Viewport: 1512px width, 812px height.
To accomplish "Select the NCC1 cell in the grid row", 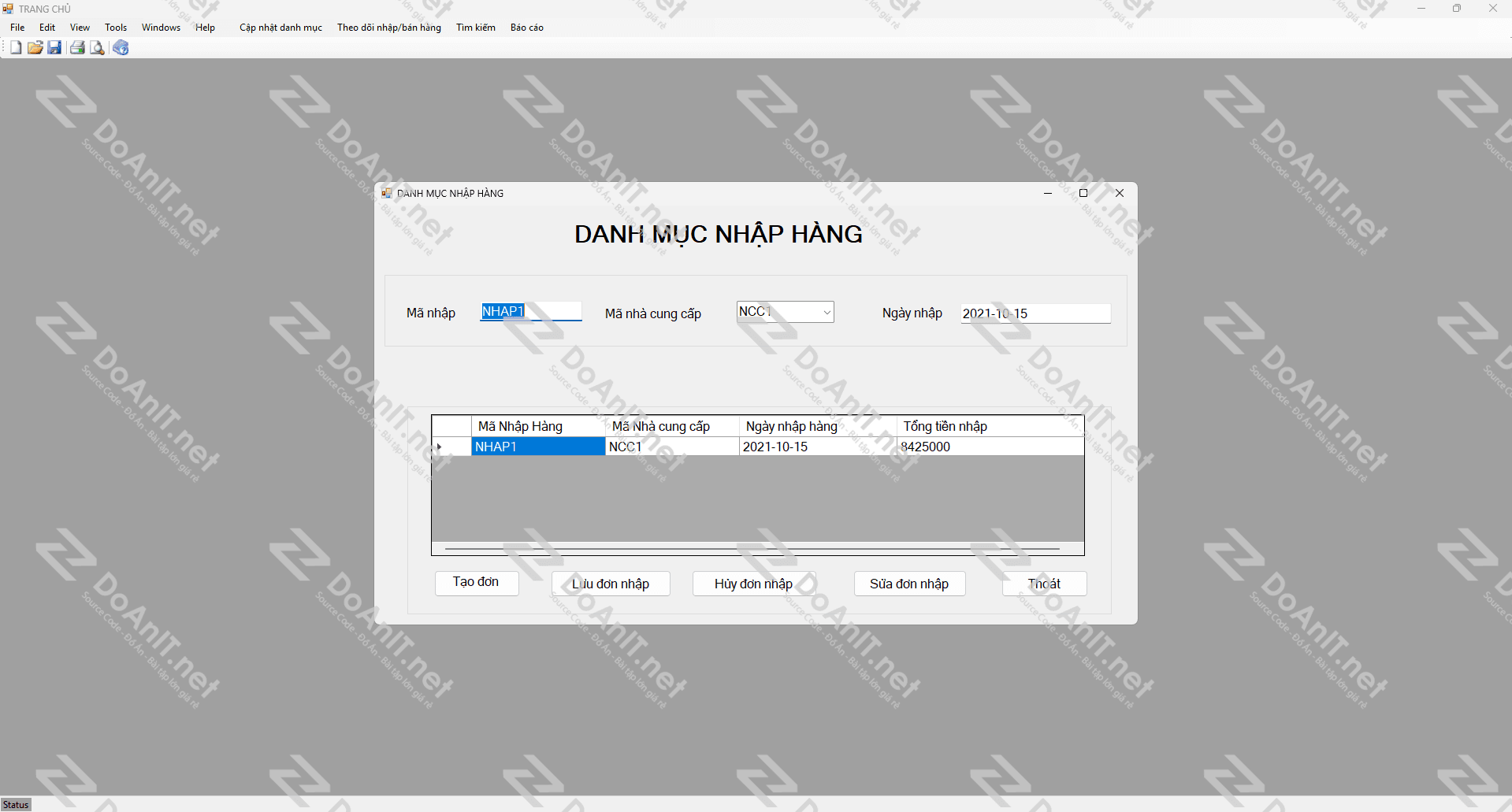I will [x=672, y=447].
